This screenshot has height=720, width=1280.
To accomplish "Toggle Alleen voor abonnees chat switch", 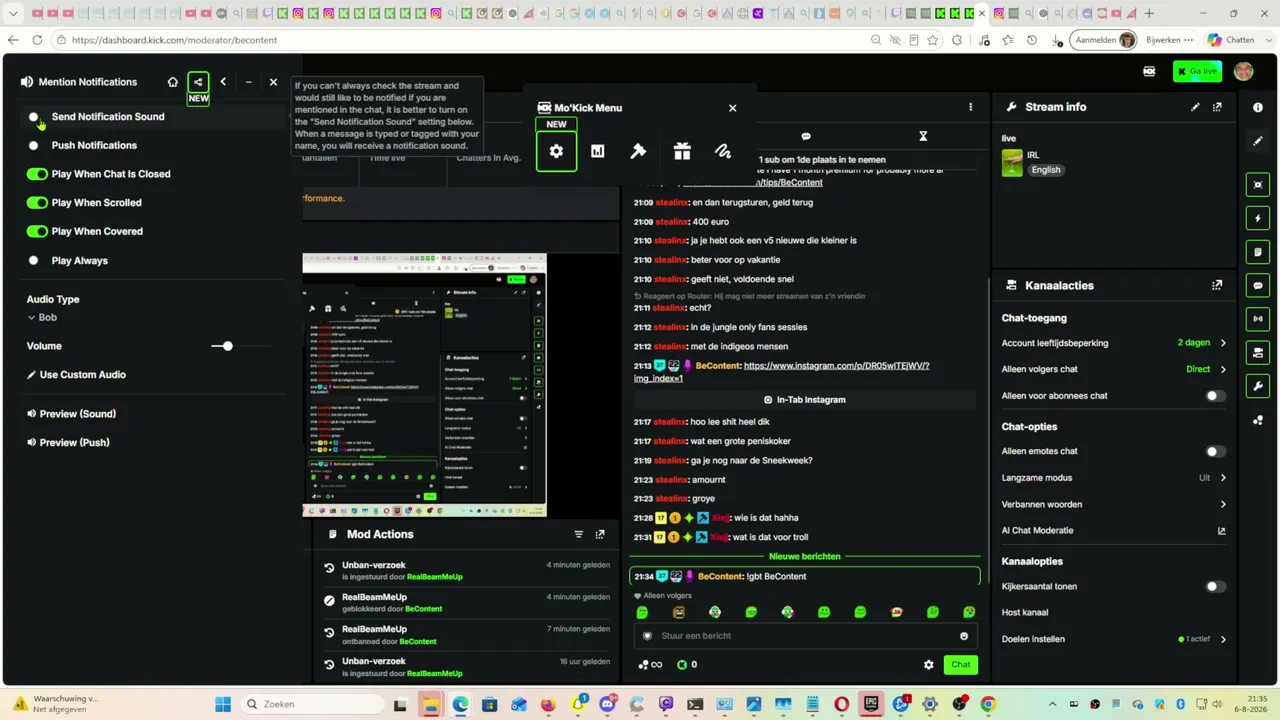I will (1215, 396).
